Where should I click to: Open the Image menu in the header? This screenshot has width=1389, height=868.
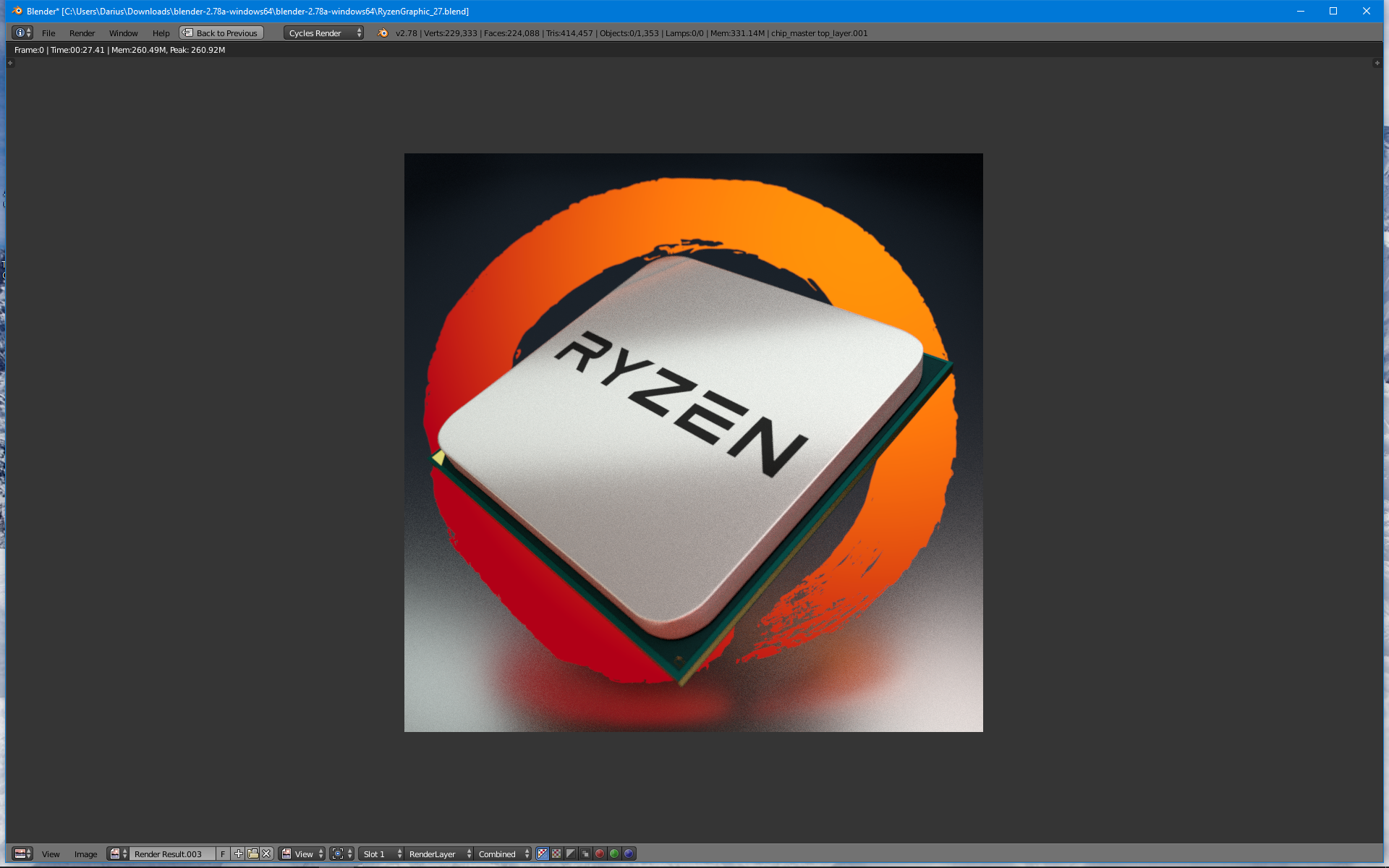point(85,854)
